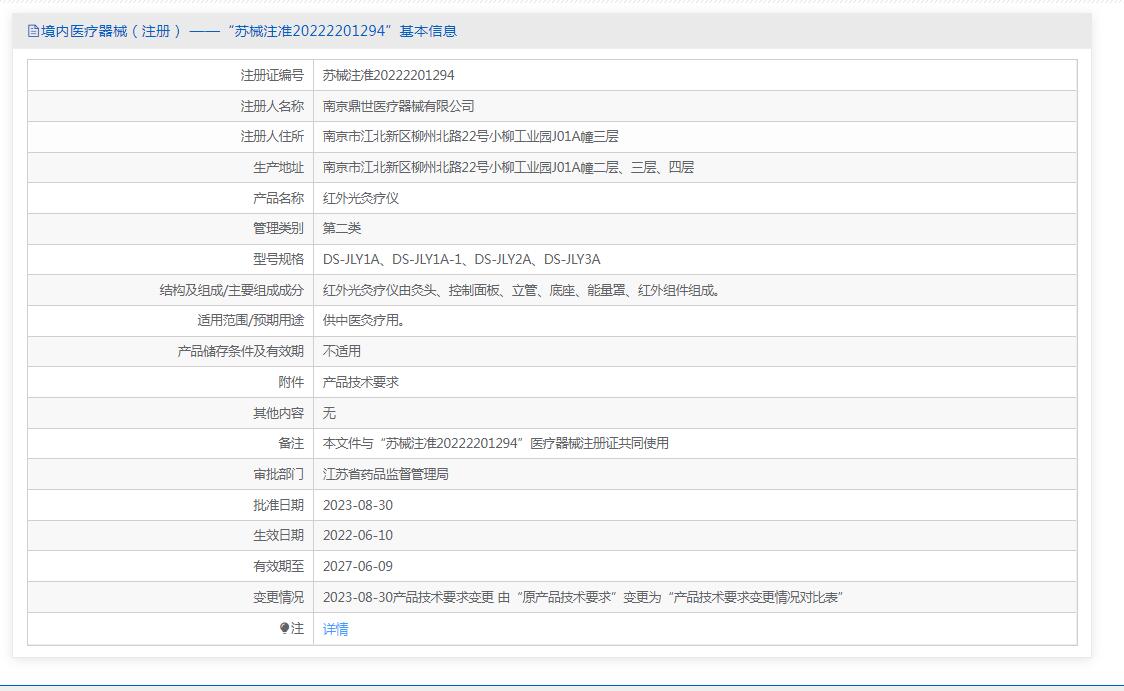This screenshot has height=691, width=1124.
Task: Select the 注册证编号 value 苏械注准20222201294
Action: pos(389,75)
